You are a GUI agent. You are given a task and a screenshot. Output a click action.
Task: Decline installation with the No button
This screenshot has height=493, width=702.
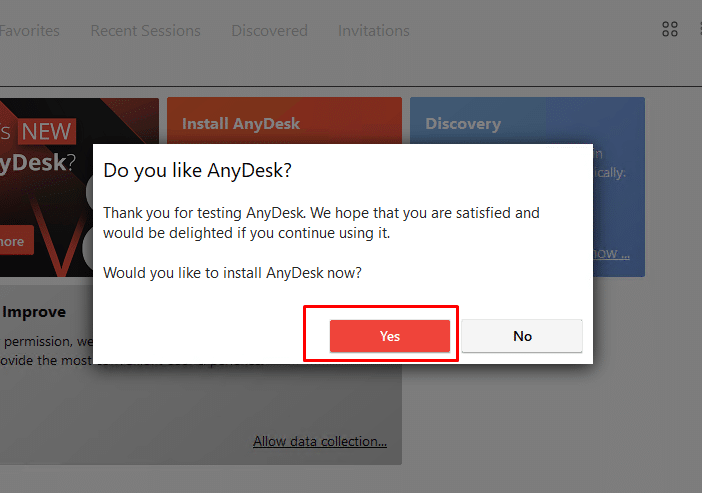(x=522, y=336)
